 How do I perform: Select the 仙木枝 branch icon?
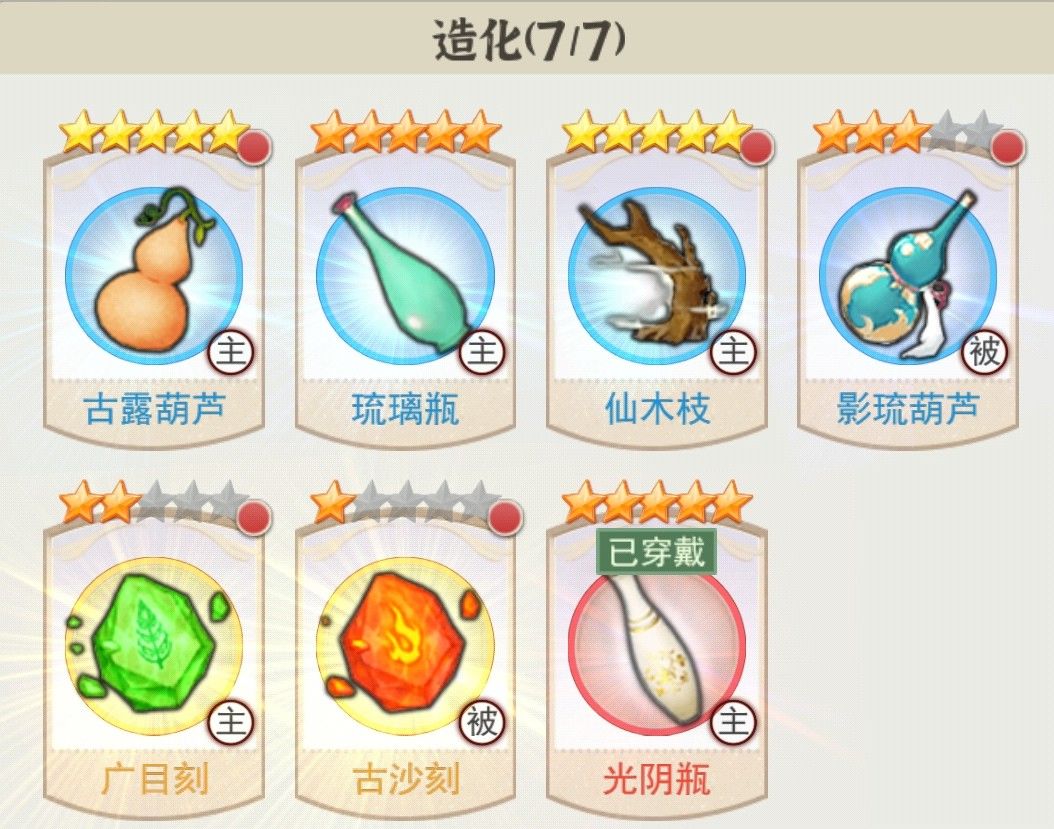click(x=657, y=276)
